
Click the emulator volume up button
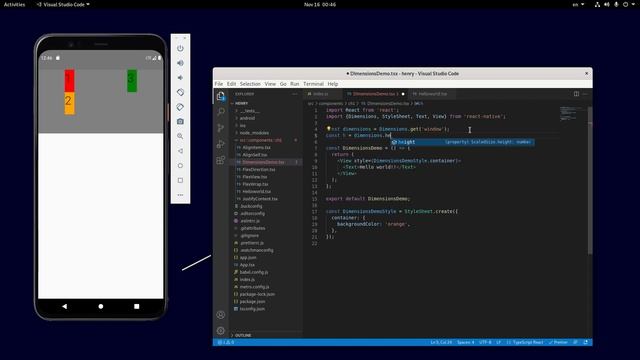(180, 63)
